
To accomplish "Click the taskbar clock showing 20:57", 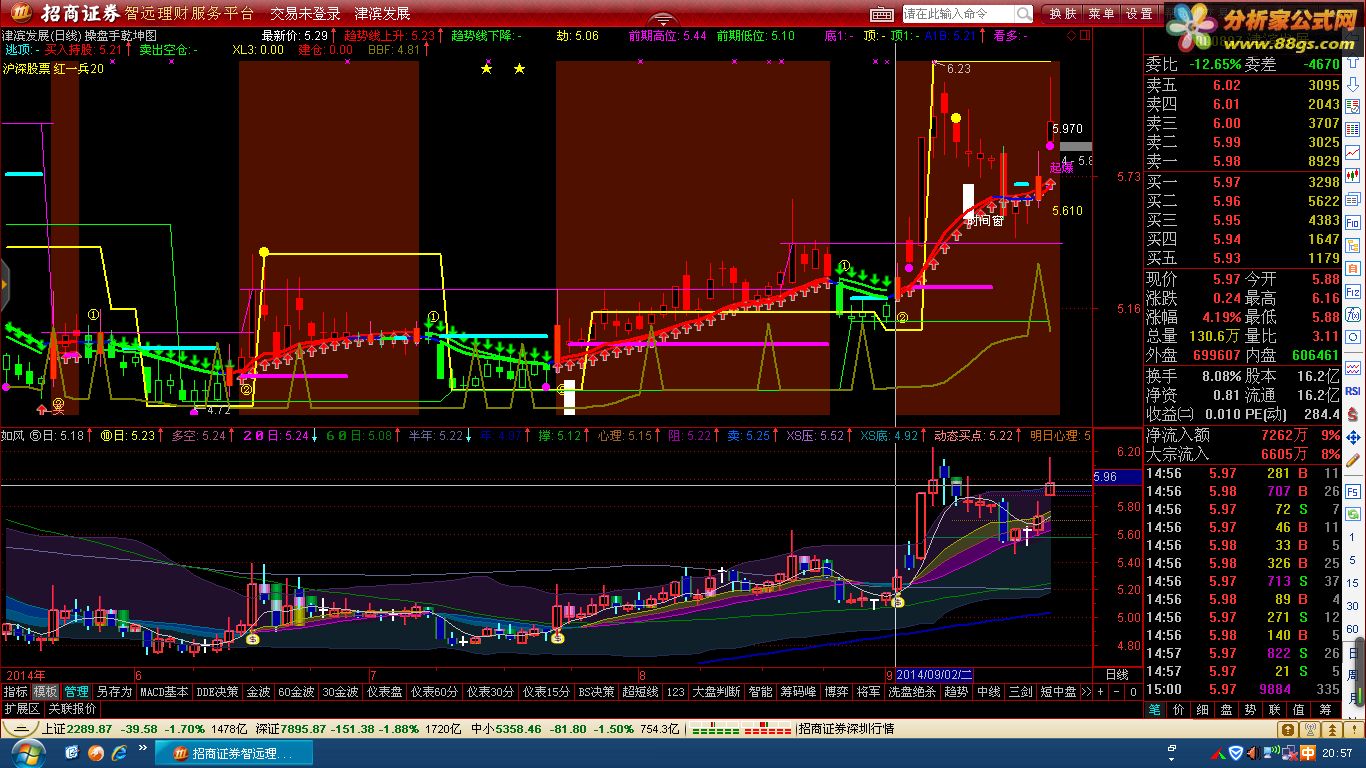I will click(1336, 752).
